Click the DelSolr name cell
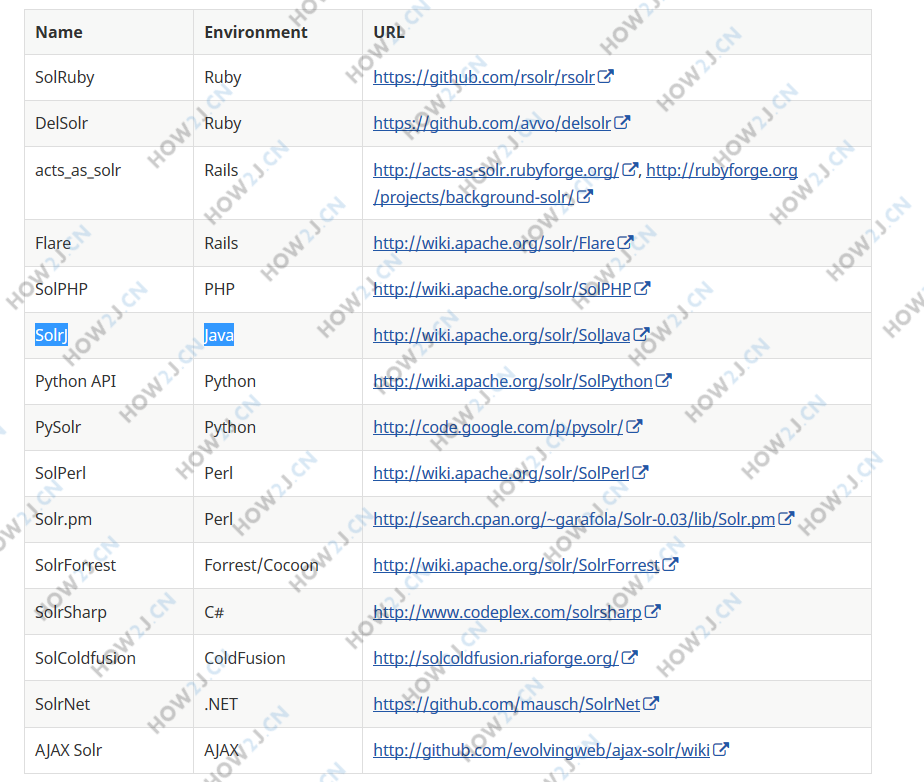The image size is (924, 782). pos(108,123)
